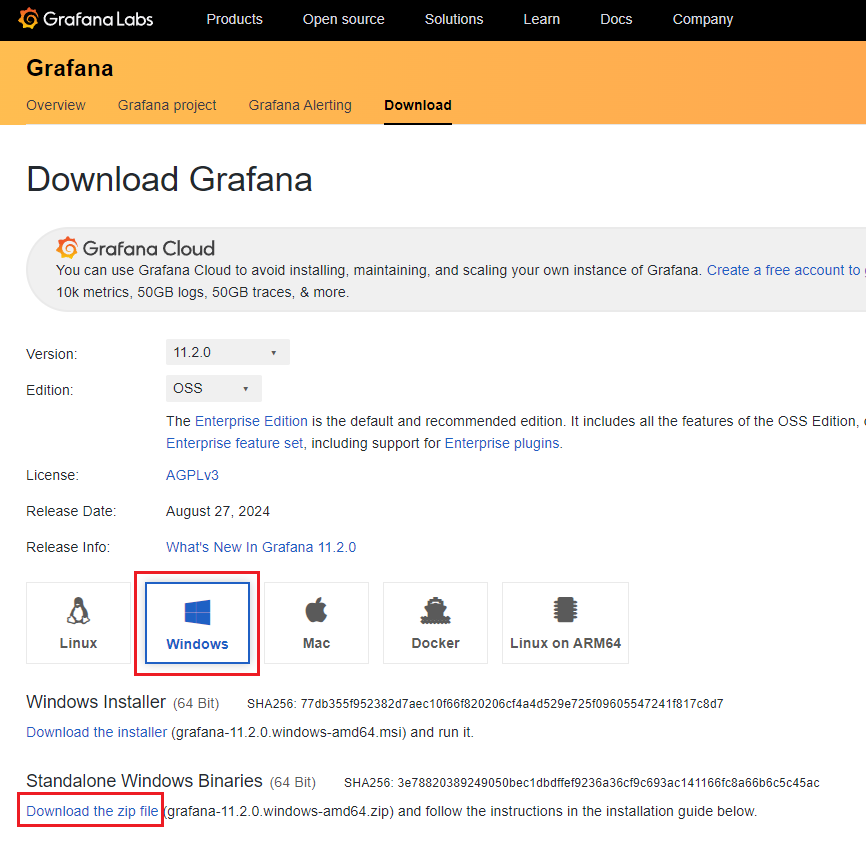Viewport: 866px width, 851px height.
Task: Switch to the Grafana Alerting tab
Action: click(x=300, y=105)
